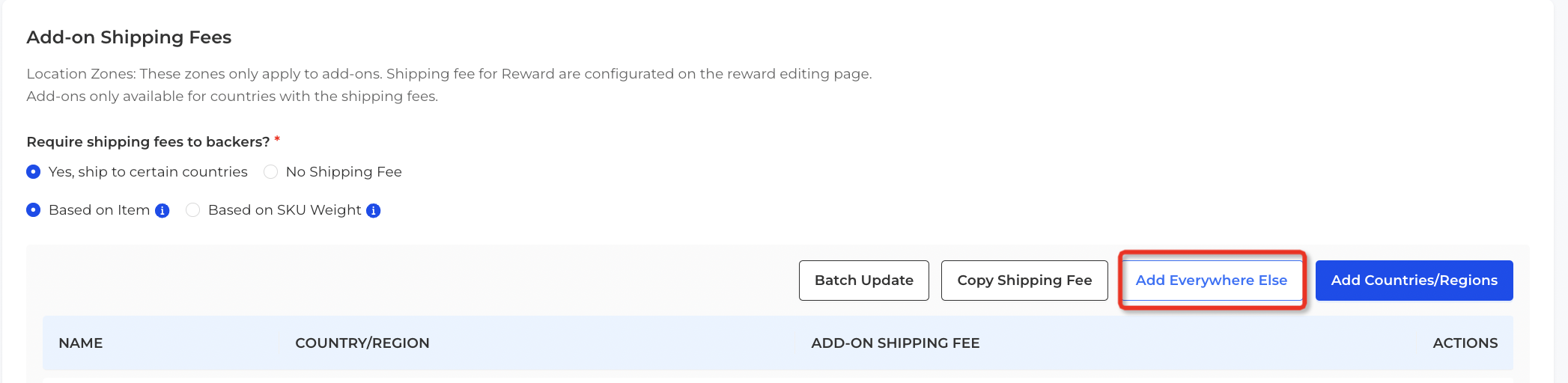1568x383 pixels.
Task: Click the Location Zones description sentence
Action: tap(449, 74)
